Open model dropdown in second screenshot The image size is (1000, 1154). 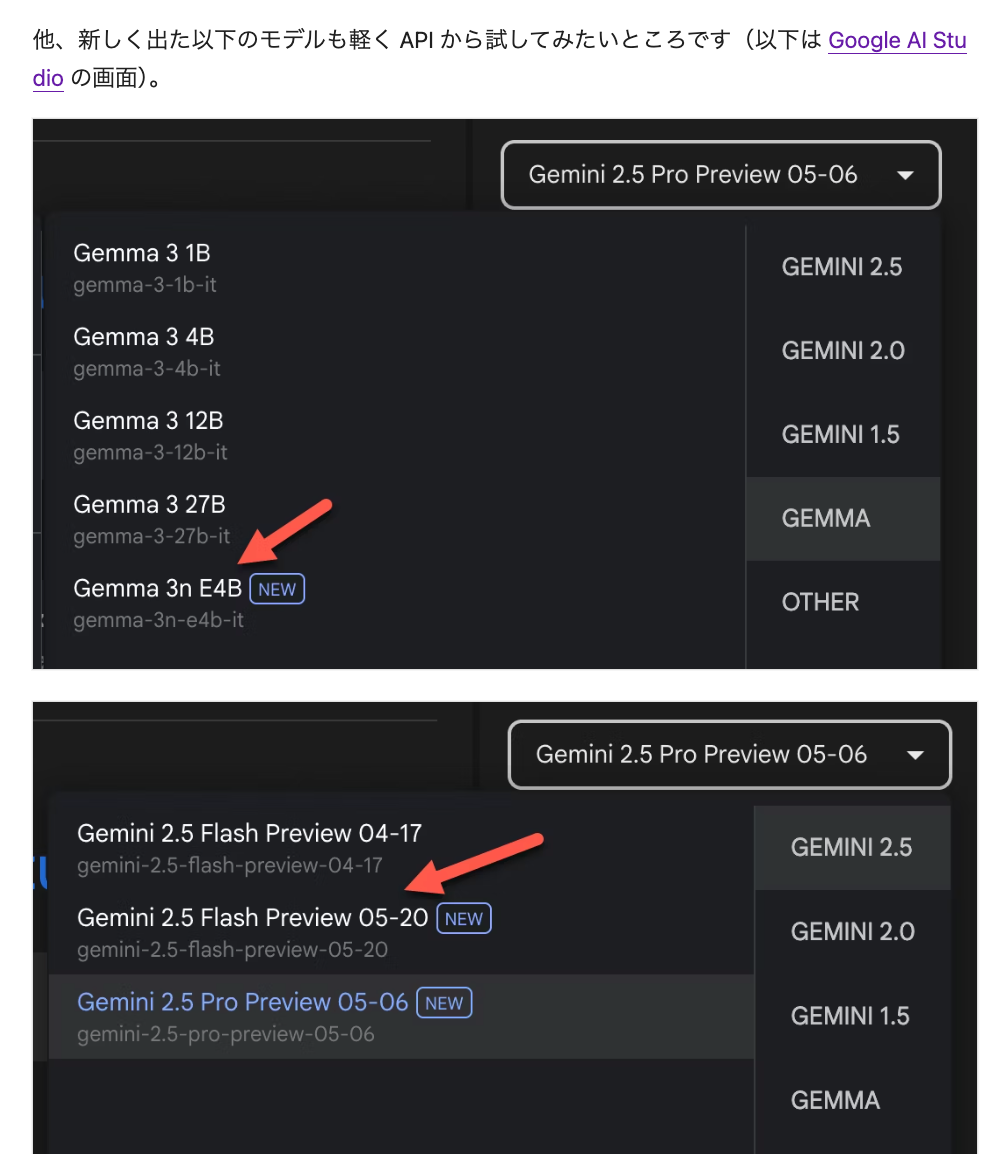pyautogui.click(x=729, y=755)
